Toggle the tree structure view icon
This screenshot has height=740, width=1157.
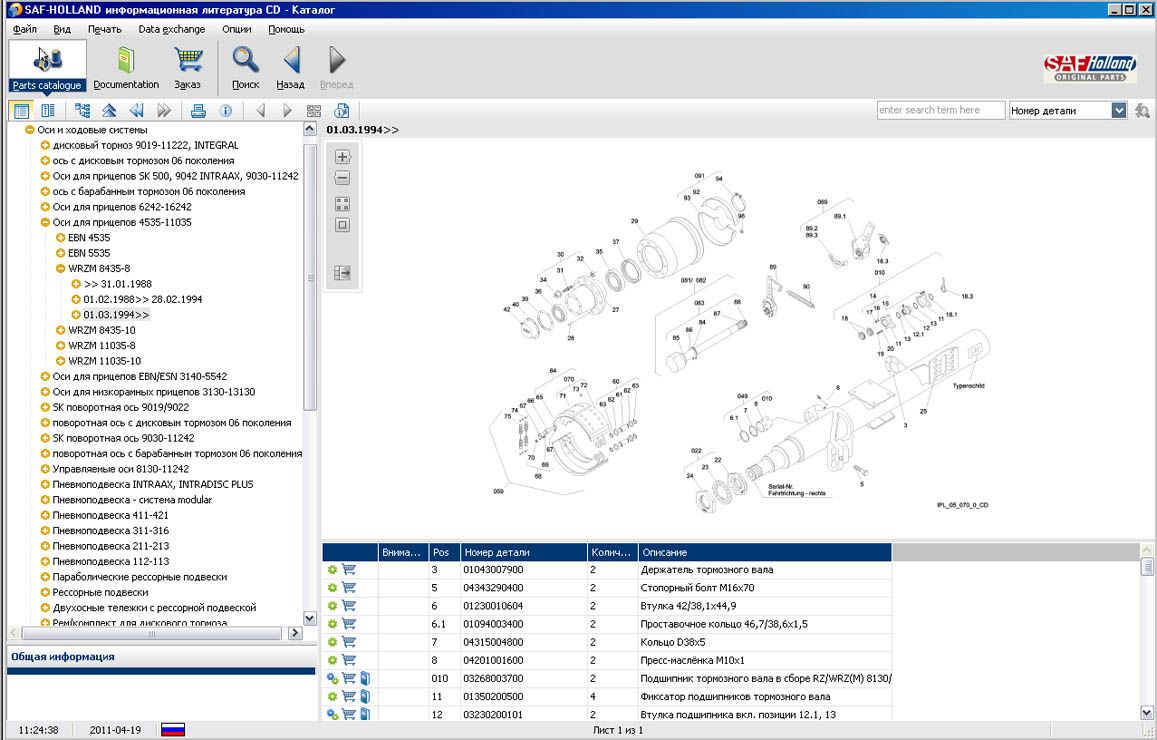[82, 111]
